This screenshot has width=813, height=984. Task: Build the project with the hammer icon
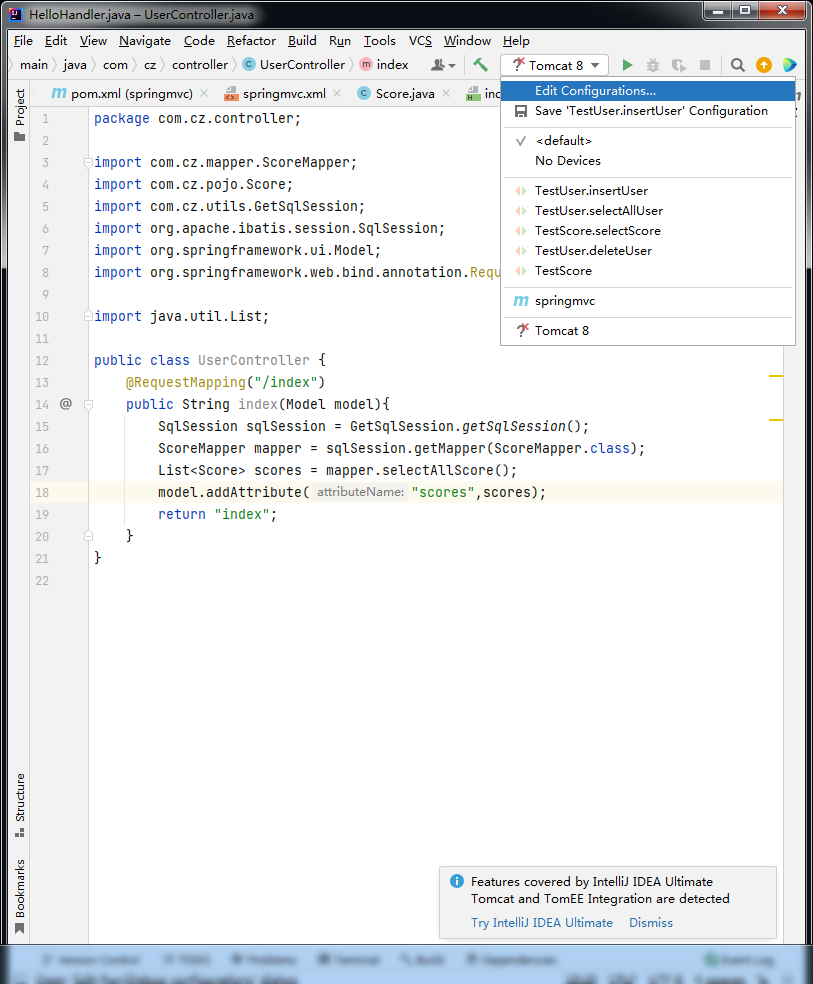tap(478, 64)
